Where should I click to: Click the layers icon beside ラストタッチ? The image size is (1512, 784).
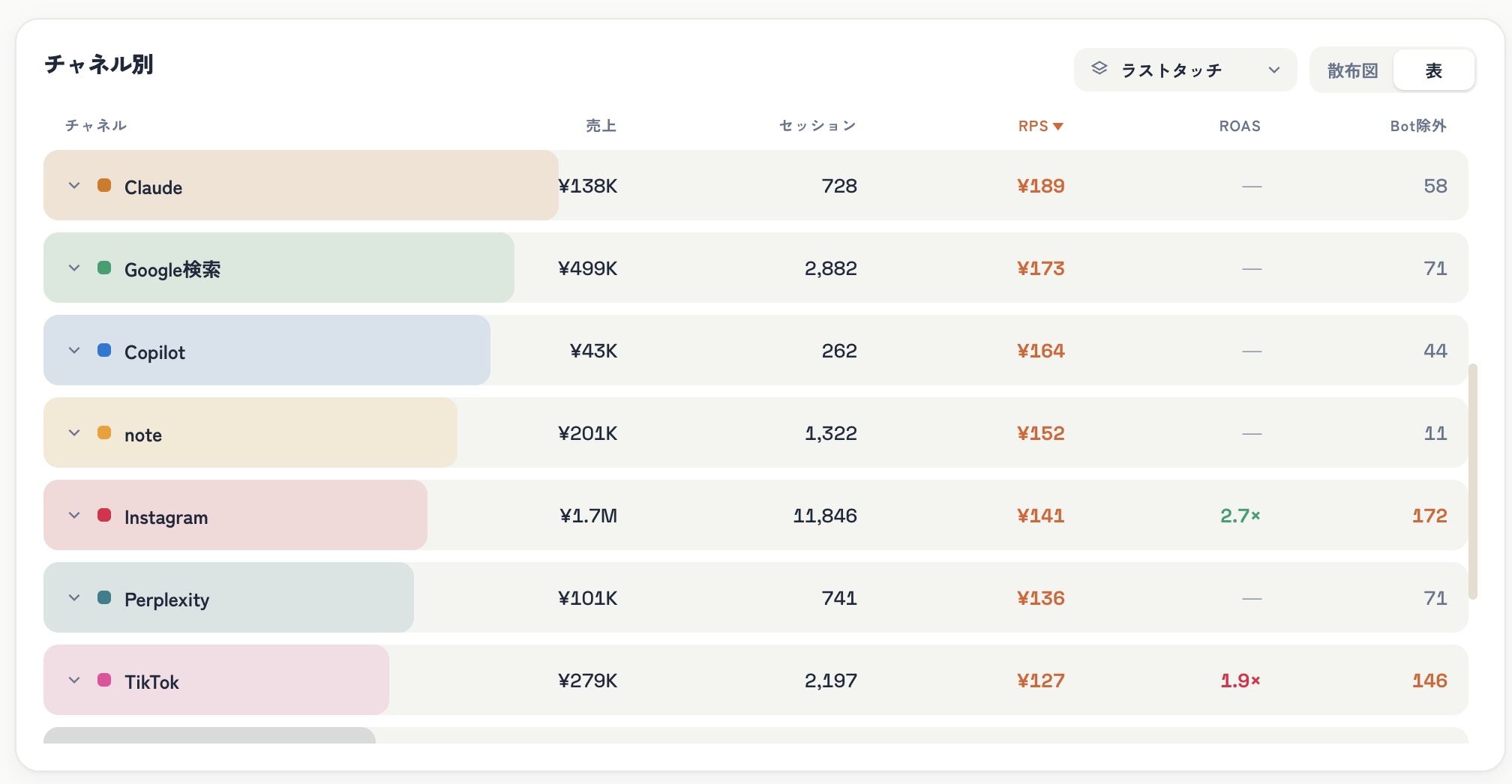point(1099,68)
